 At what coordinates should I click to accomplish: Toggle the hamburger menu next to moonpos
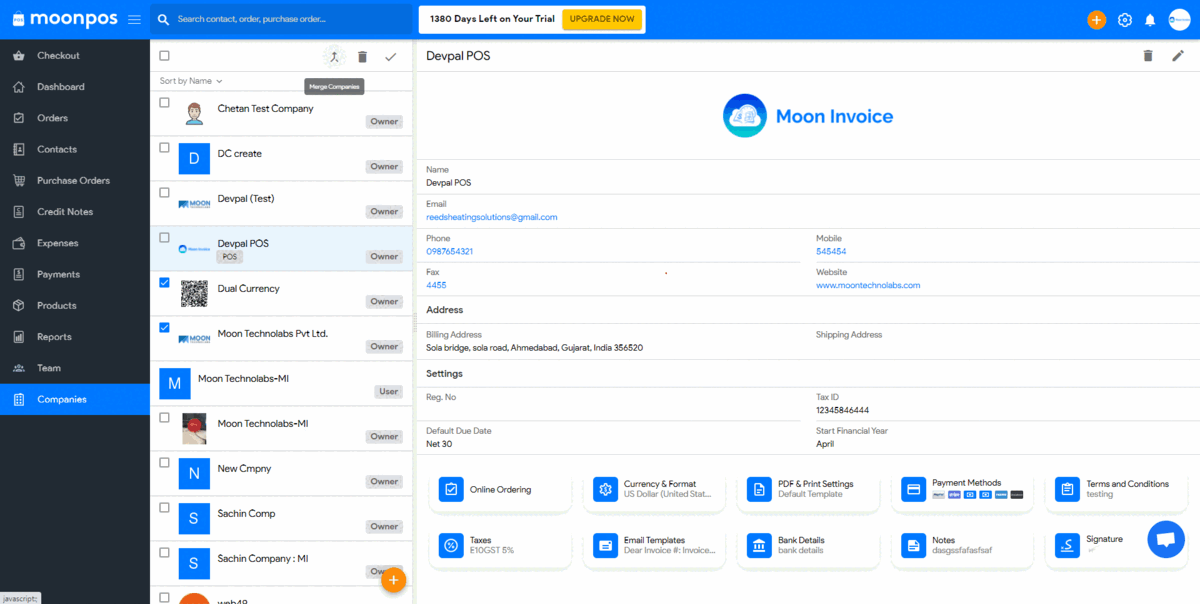tap(134, 19)
